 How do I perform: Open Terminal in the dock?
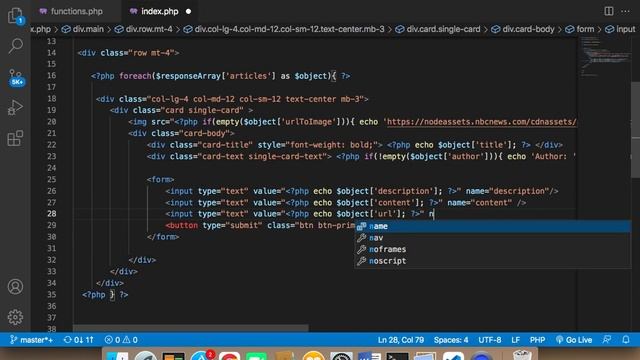(x=397, y=356)
